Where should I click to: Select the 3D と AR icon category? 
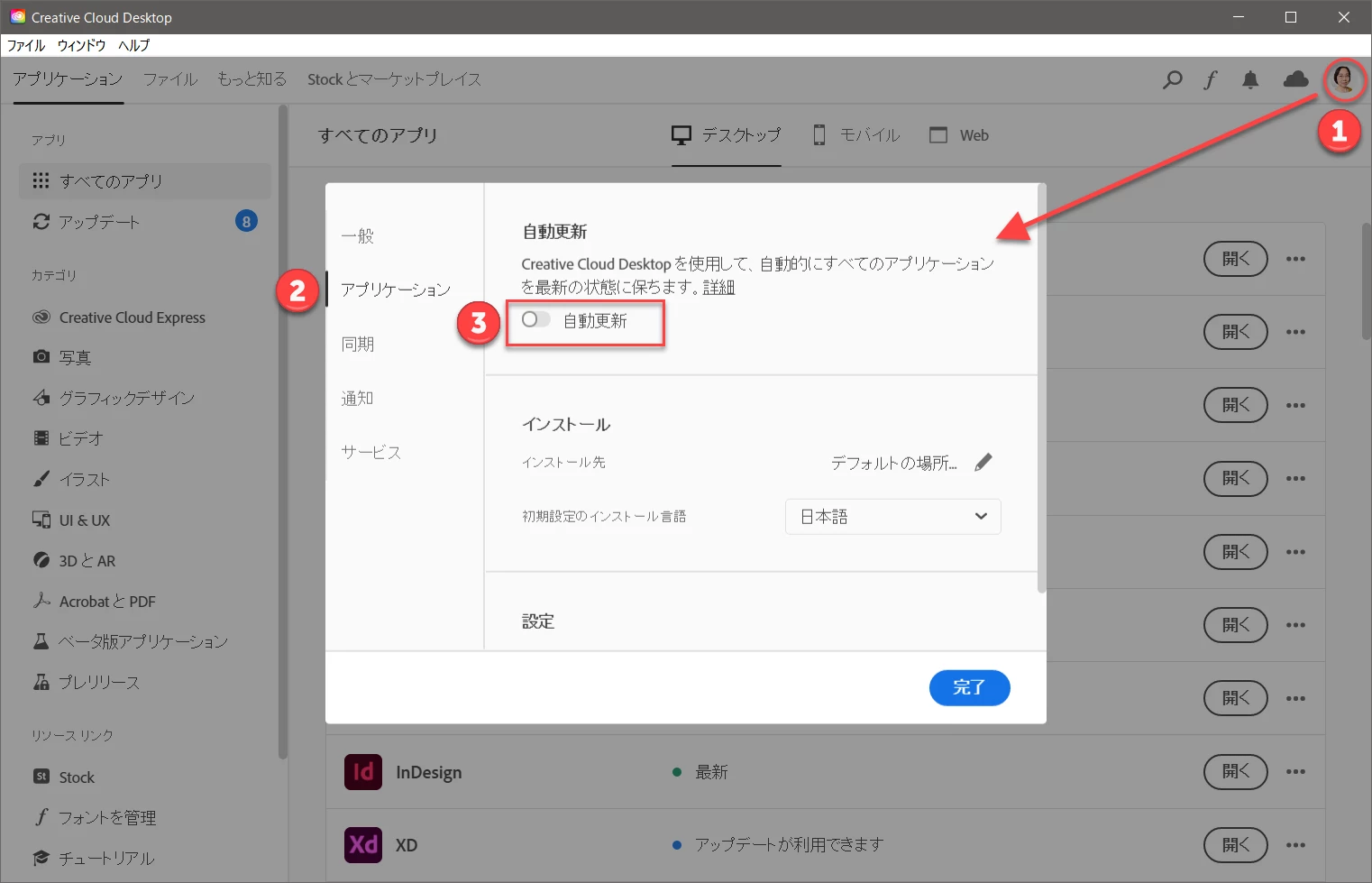click(41, 560)
